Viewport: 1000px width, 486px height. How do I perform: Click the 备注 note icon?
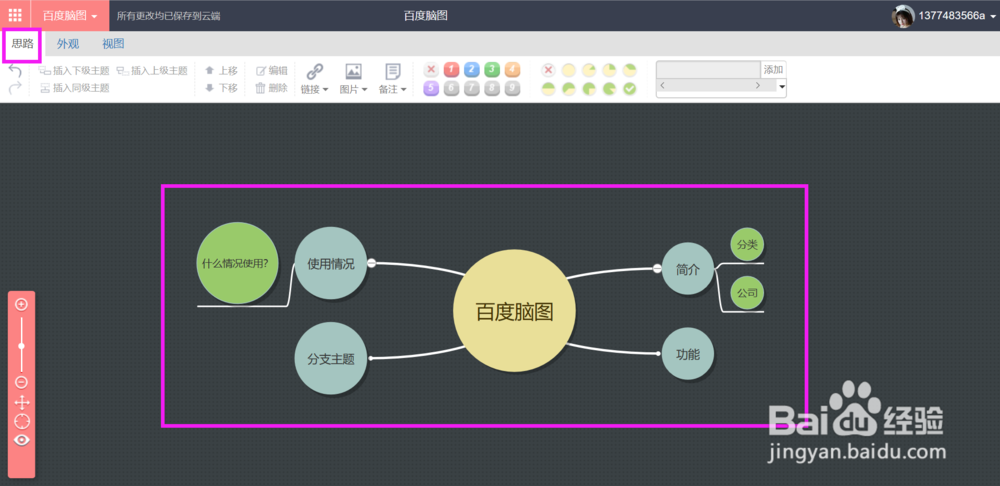tap(393, 71)
